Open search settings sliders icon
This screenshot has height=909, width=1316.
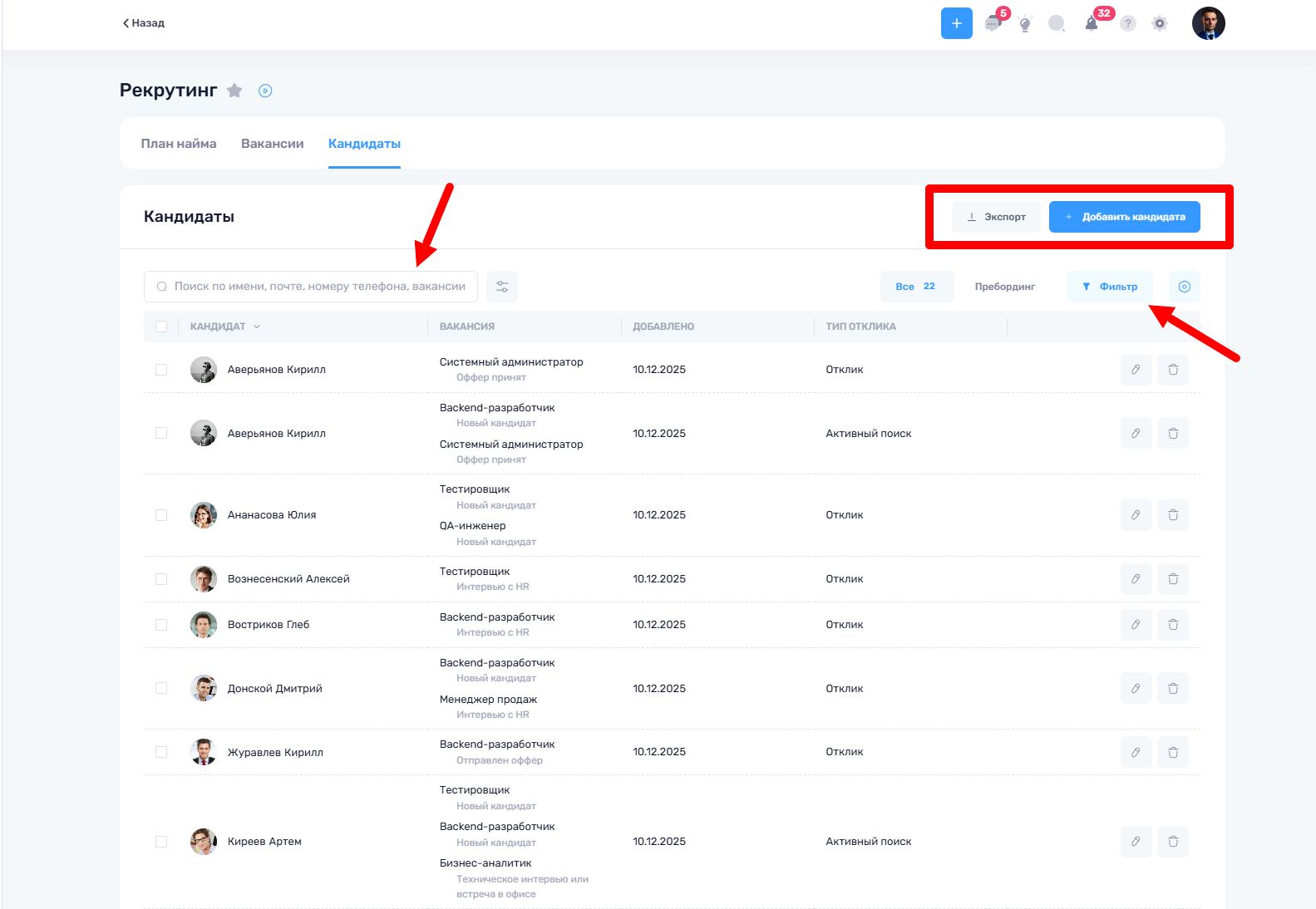[502, 287]
